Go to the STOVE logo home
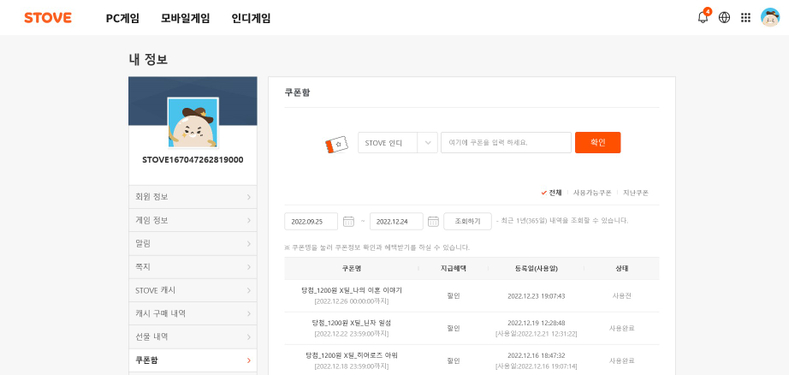Viewport: 789px width, 375px height. click(x=48, y=18)
